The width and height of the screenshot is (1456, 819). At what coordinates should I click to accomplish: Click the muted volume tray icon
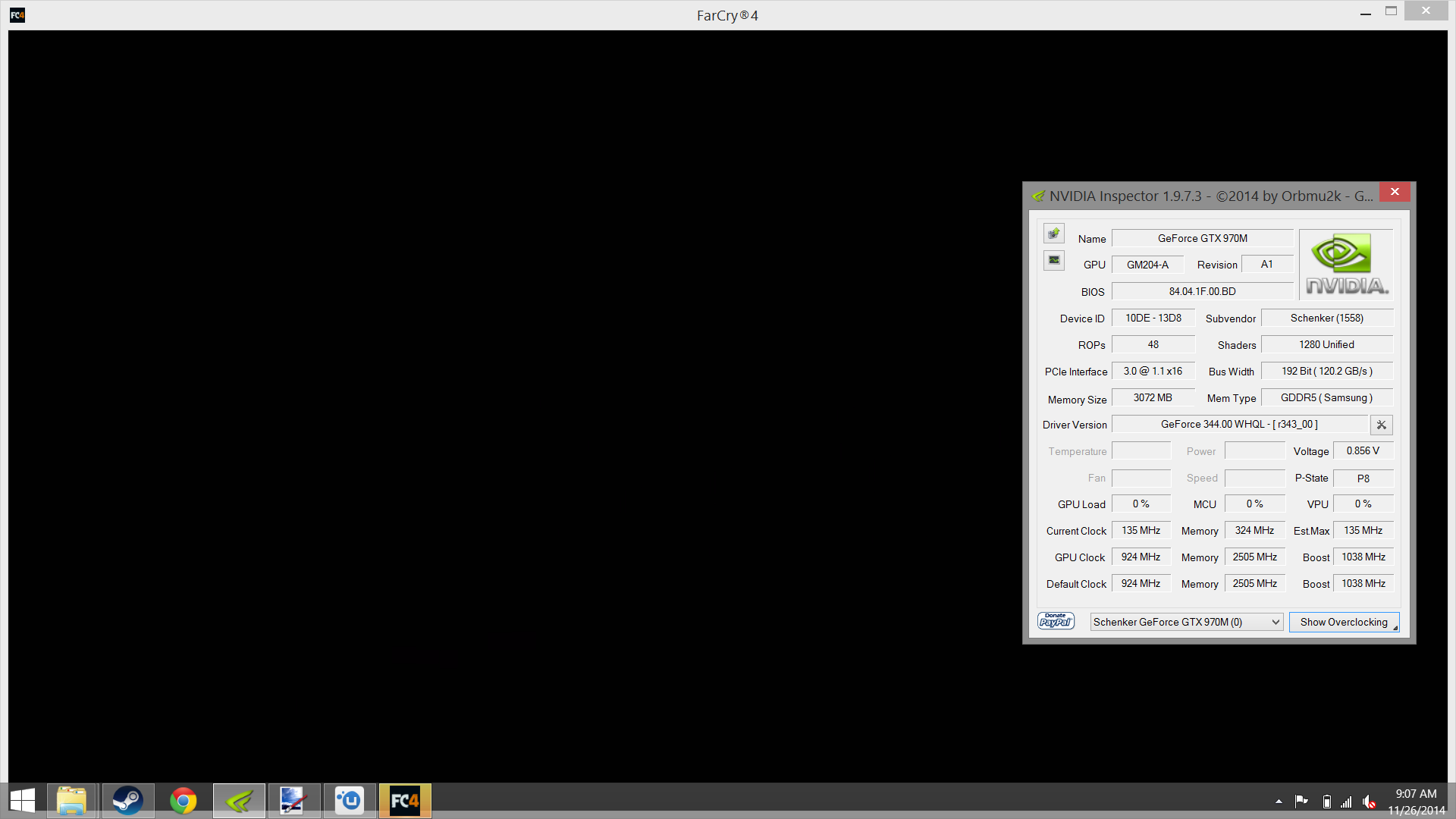1369,802
